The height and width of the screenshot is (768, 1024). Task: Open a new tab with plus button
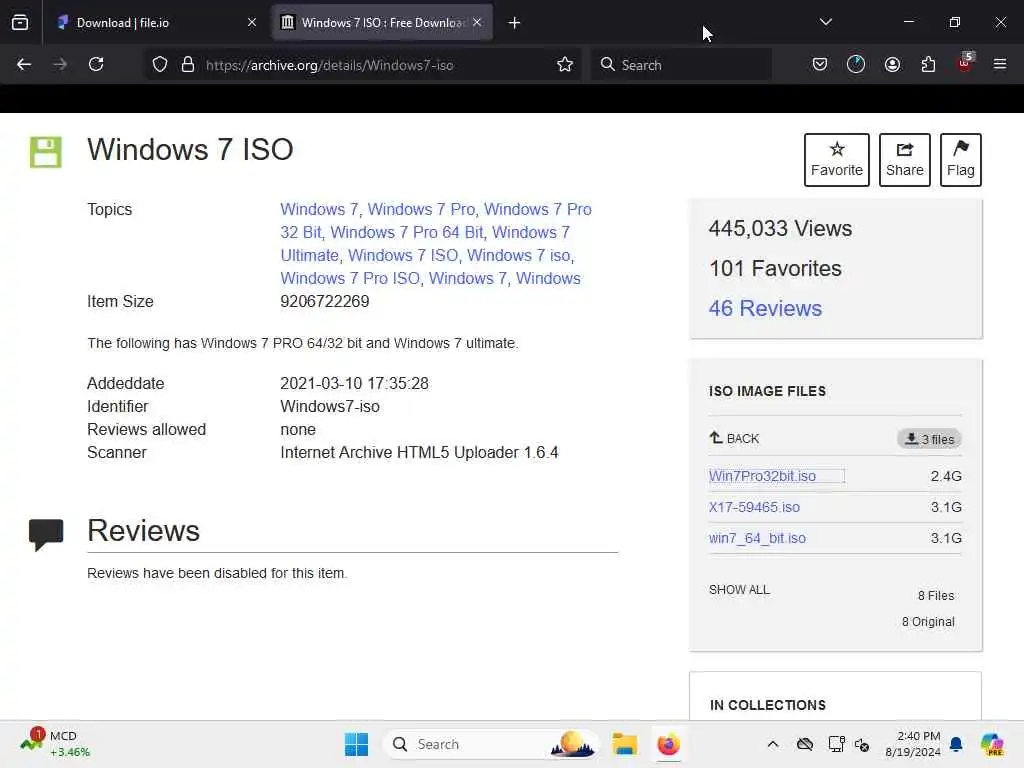514,23
